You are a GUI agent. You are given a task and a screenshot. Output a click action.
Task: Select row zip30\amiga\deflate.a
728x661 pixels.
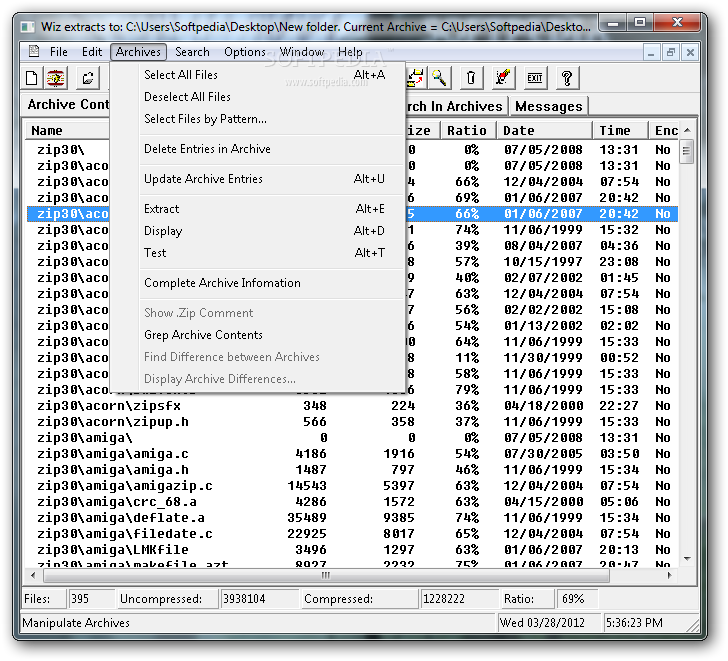[x=353, y=518]
